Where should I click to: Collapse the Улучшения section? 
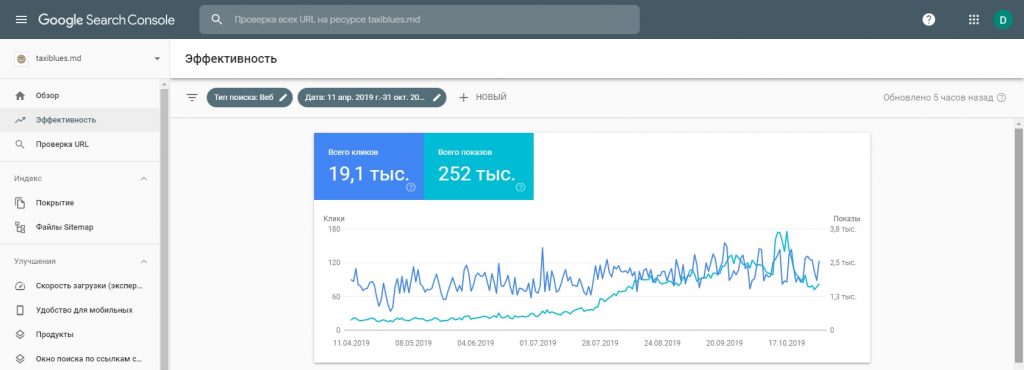144,261
